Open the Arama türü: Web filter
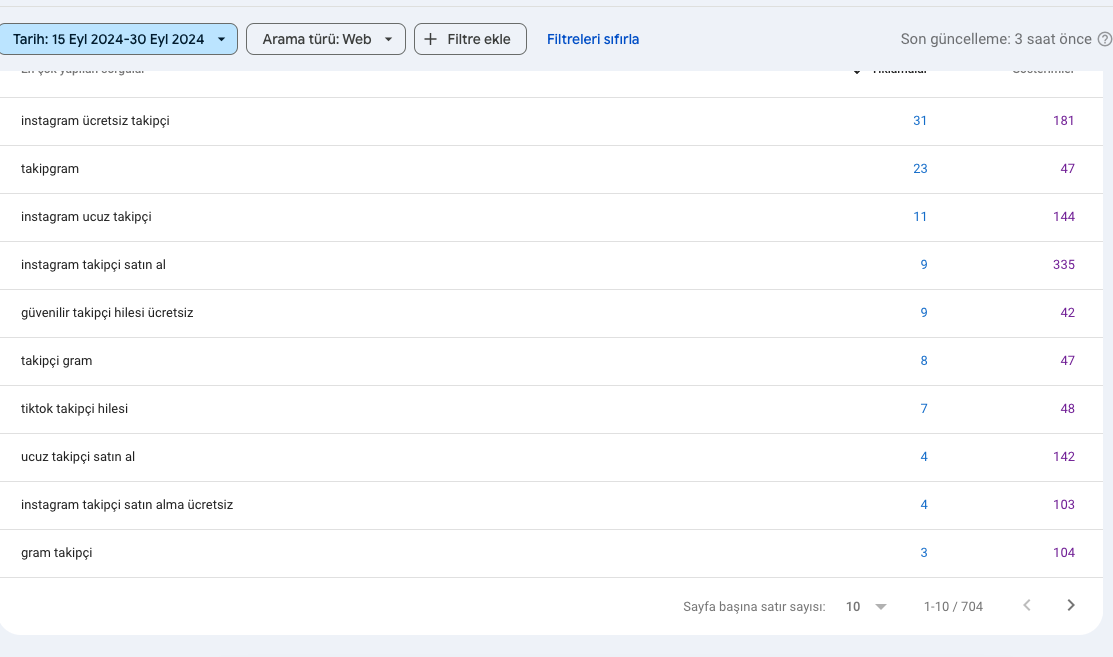 pos(326,39)
